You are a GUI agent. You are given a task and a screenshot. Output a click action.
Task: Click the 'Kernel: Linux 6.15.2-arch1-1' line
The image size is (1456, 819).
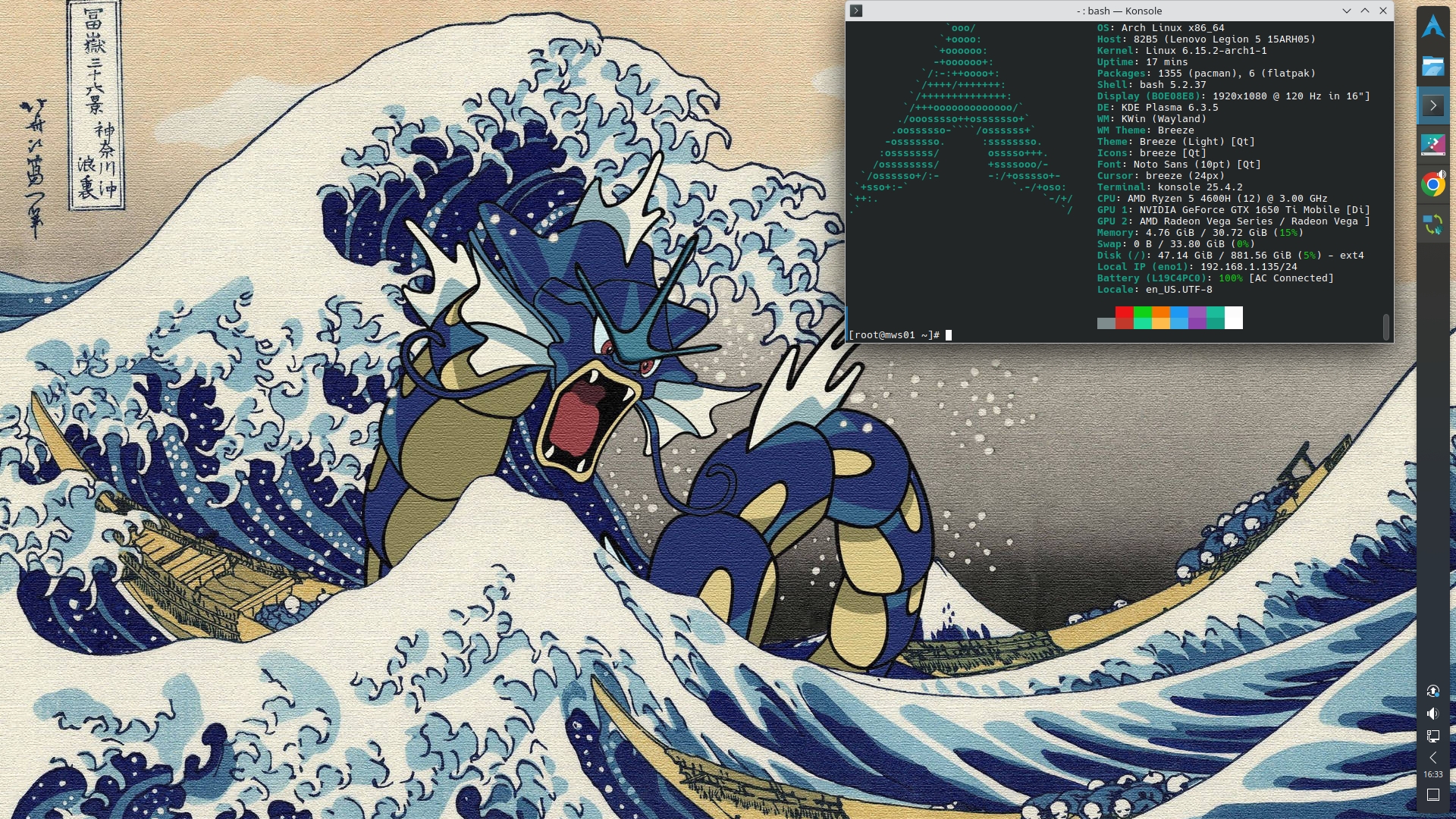pos(1181,51)
